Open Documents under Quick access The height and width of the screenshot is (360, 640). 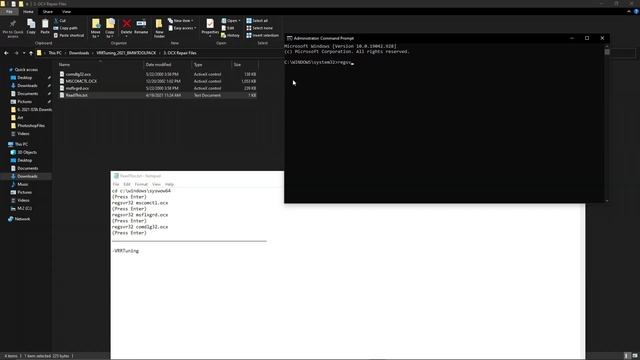[x=27, y=93]
